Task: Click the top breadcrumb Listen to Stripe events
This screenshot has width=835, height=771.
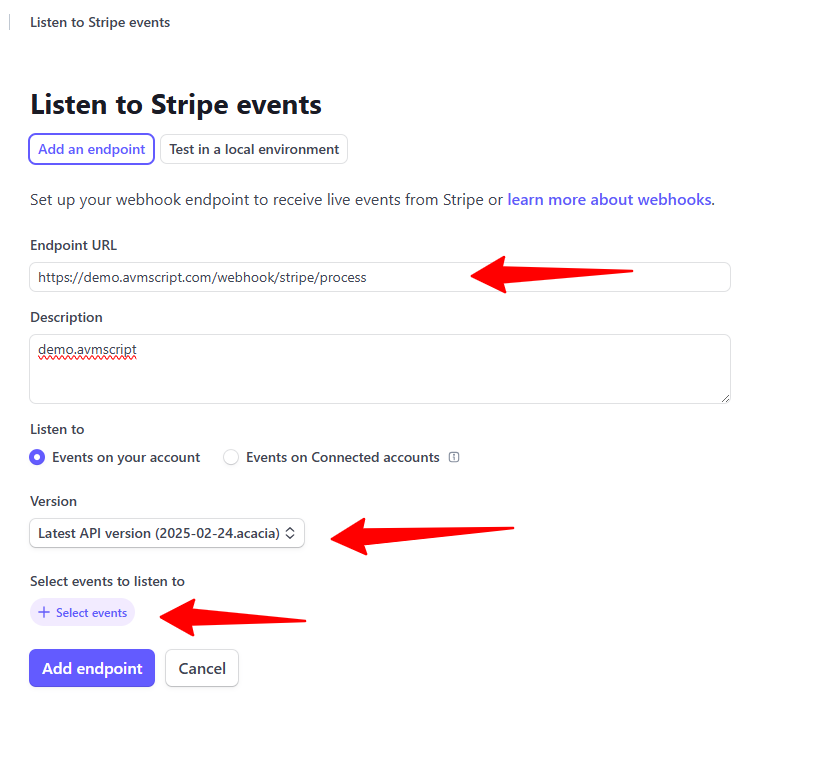Action: [100, 22]
